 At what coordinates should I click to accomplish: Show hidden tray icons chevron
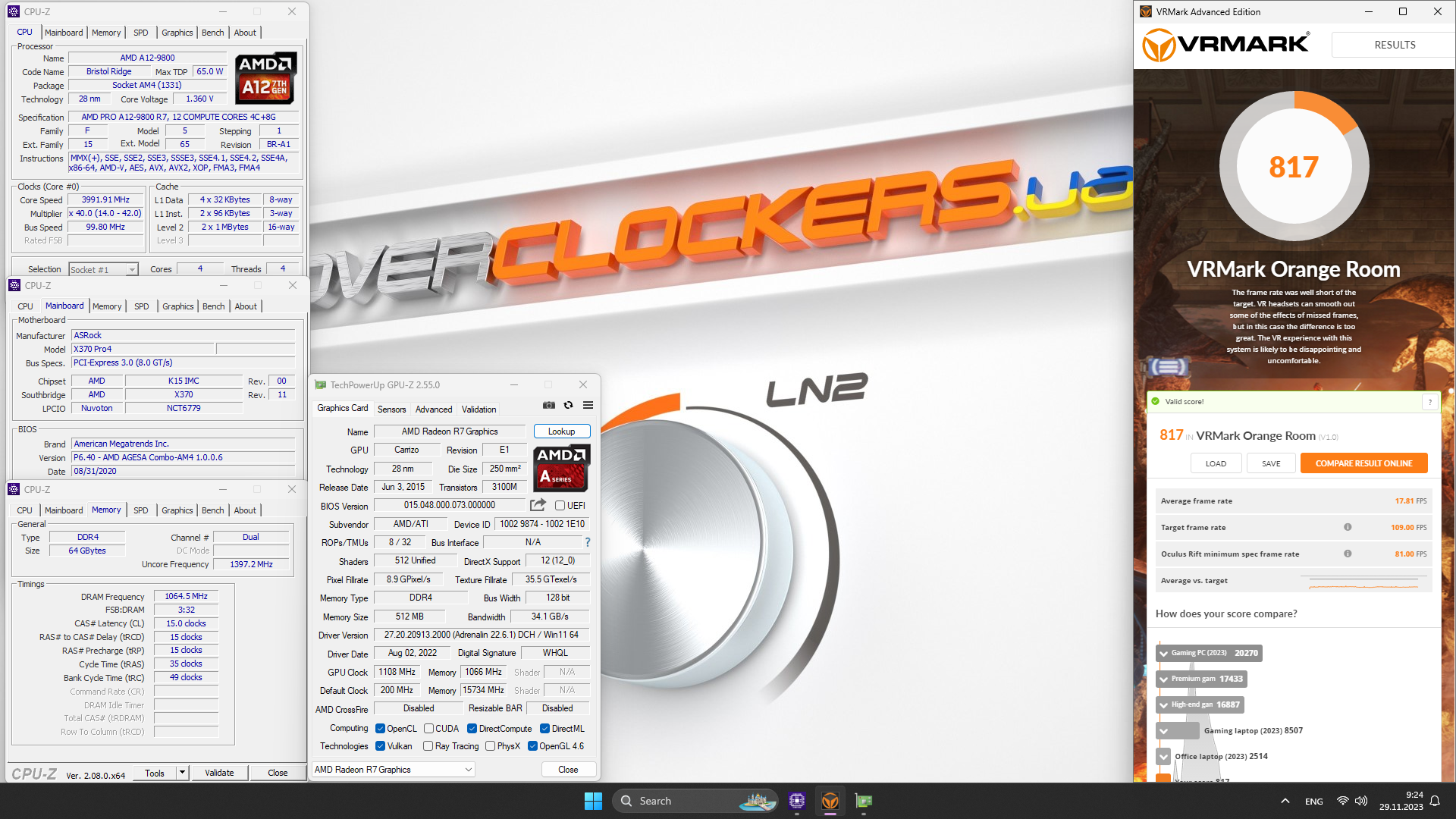[x=1285, y=801]
